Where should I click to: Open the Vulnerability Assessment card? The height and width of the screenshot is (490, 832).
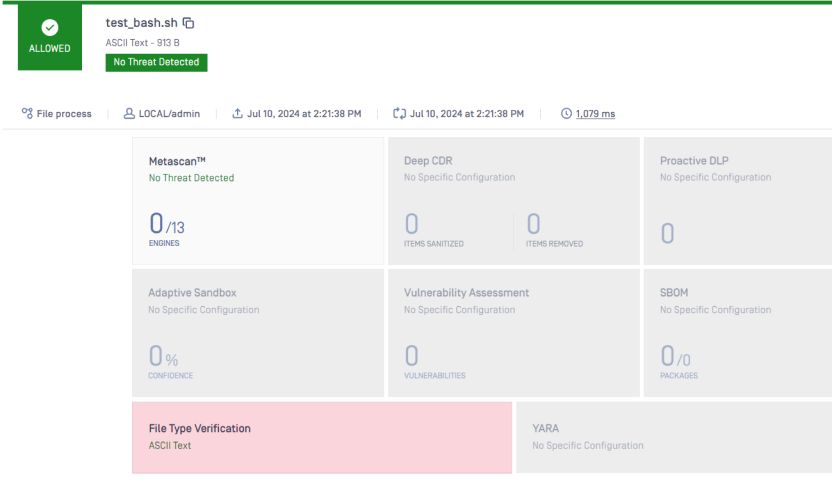click(514, 333)
